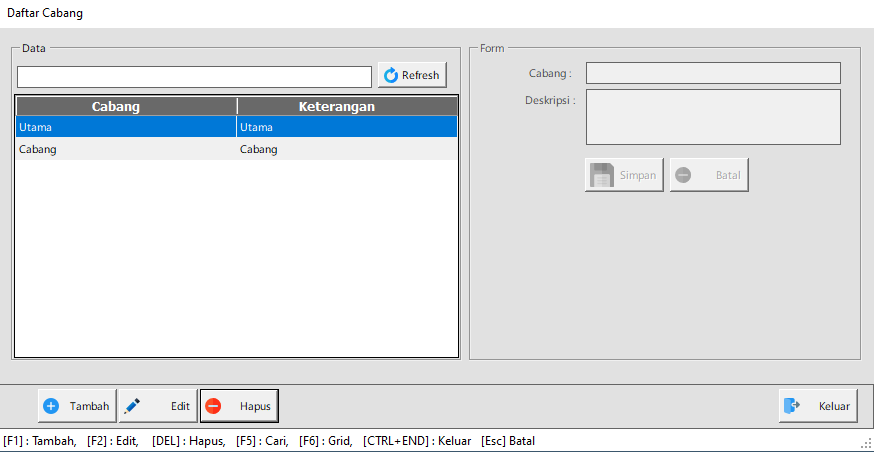
Task: Click the Daftar Cabang window title
Action: 45,13
